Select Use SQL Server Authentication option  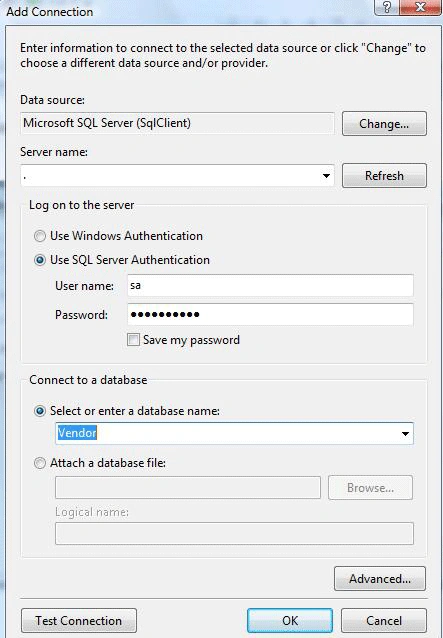[39, 260]
